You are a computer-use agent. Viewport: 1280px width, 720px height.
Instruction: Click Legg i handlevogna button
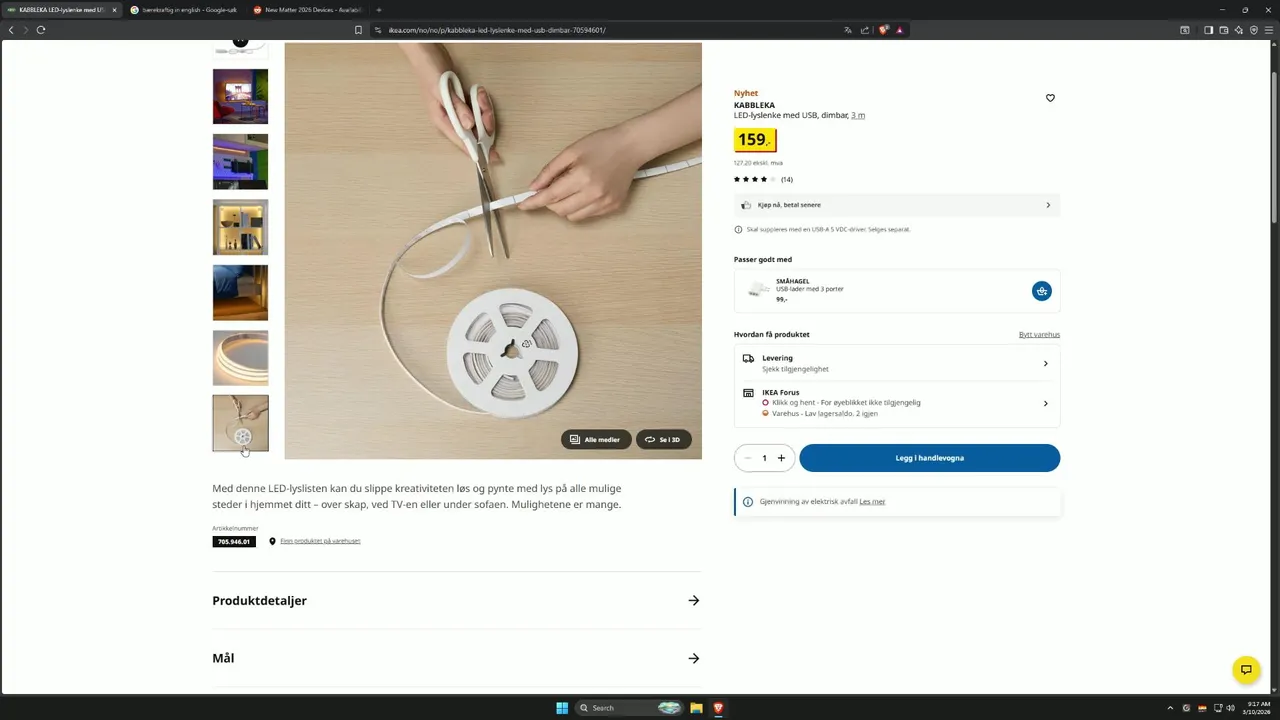[x=930, y=458]
